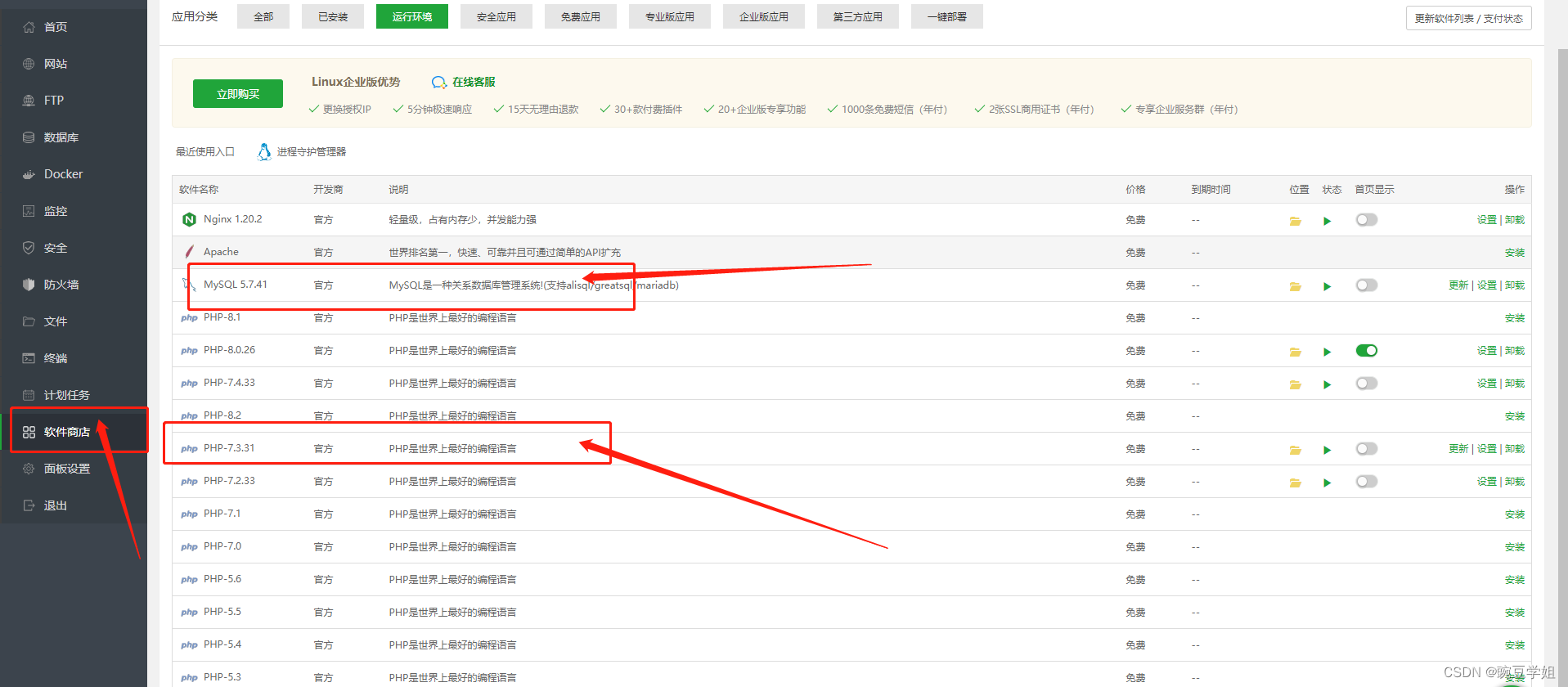This screenshot has width=1568, height=687.
Task: Click 安装 link for PHP-5.6
Action: tap(1515, 580)
